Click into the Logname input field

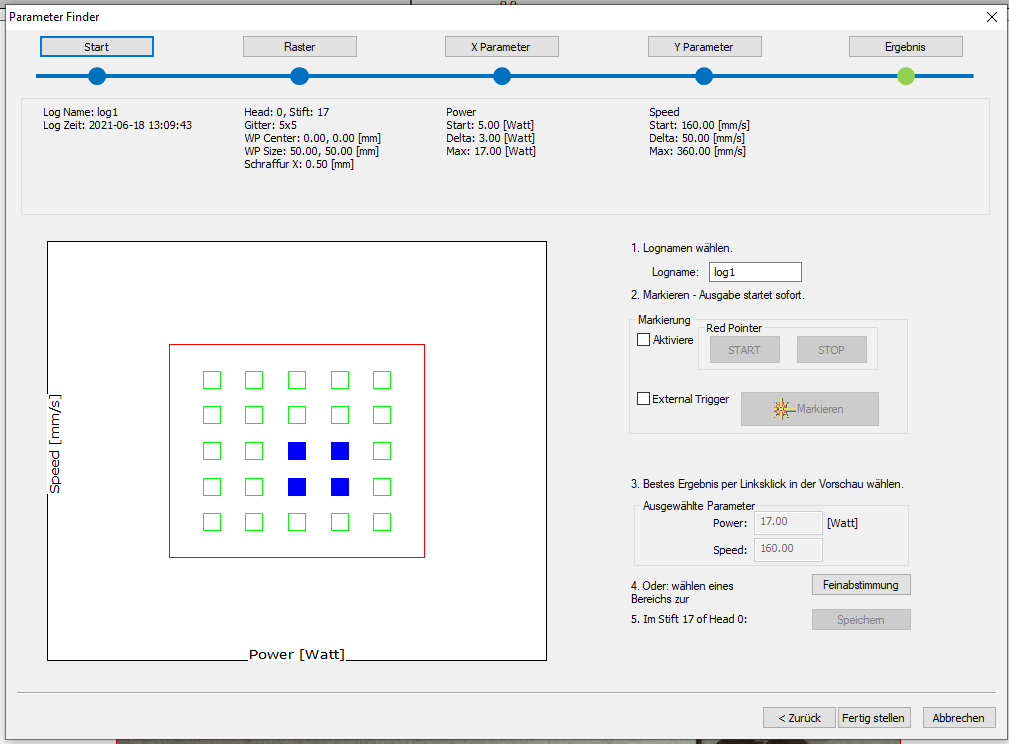755,272
